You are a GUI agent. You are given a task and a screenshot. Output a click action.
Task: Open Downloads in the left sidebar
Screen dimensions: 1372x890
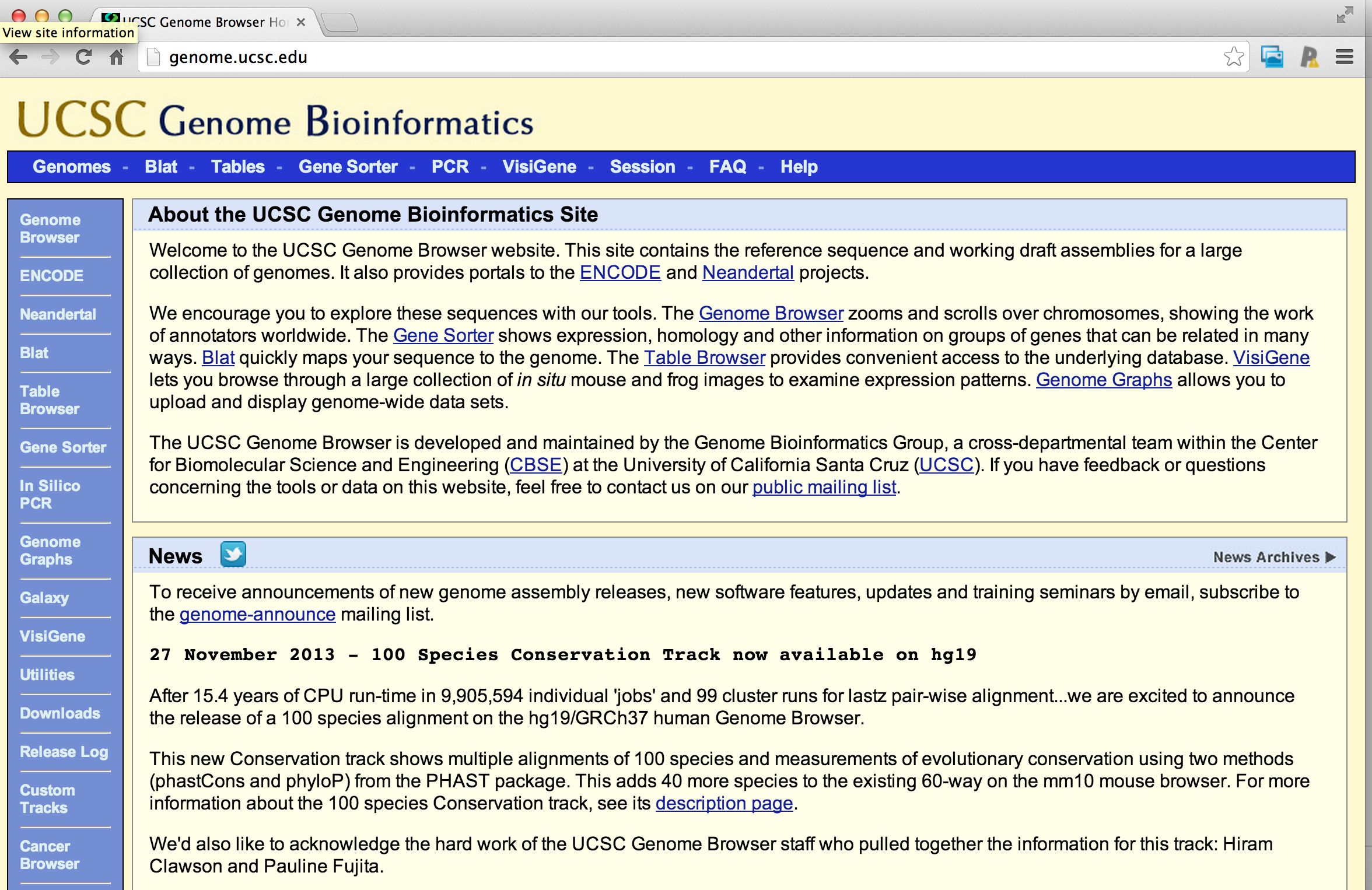tap(60, 713)
